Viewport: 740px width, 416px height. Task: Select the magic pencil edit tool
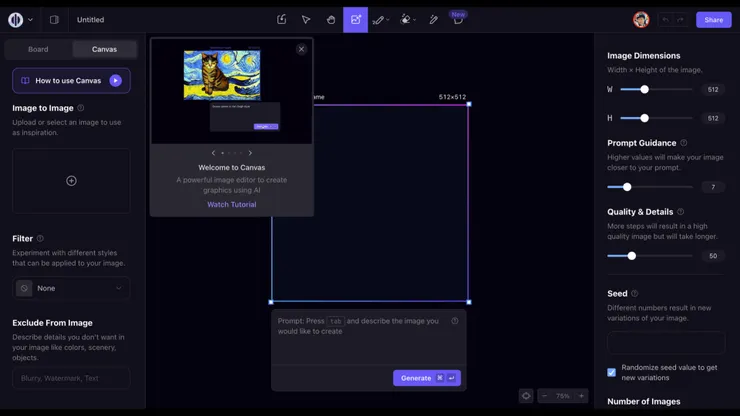pyautogui.click(x=433, y=20)
